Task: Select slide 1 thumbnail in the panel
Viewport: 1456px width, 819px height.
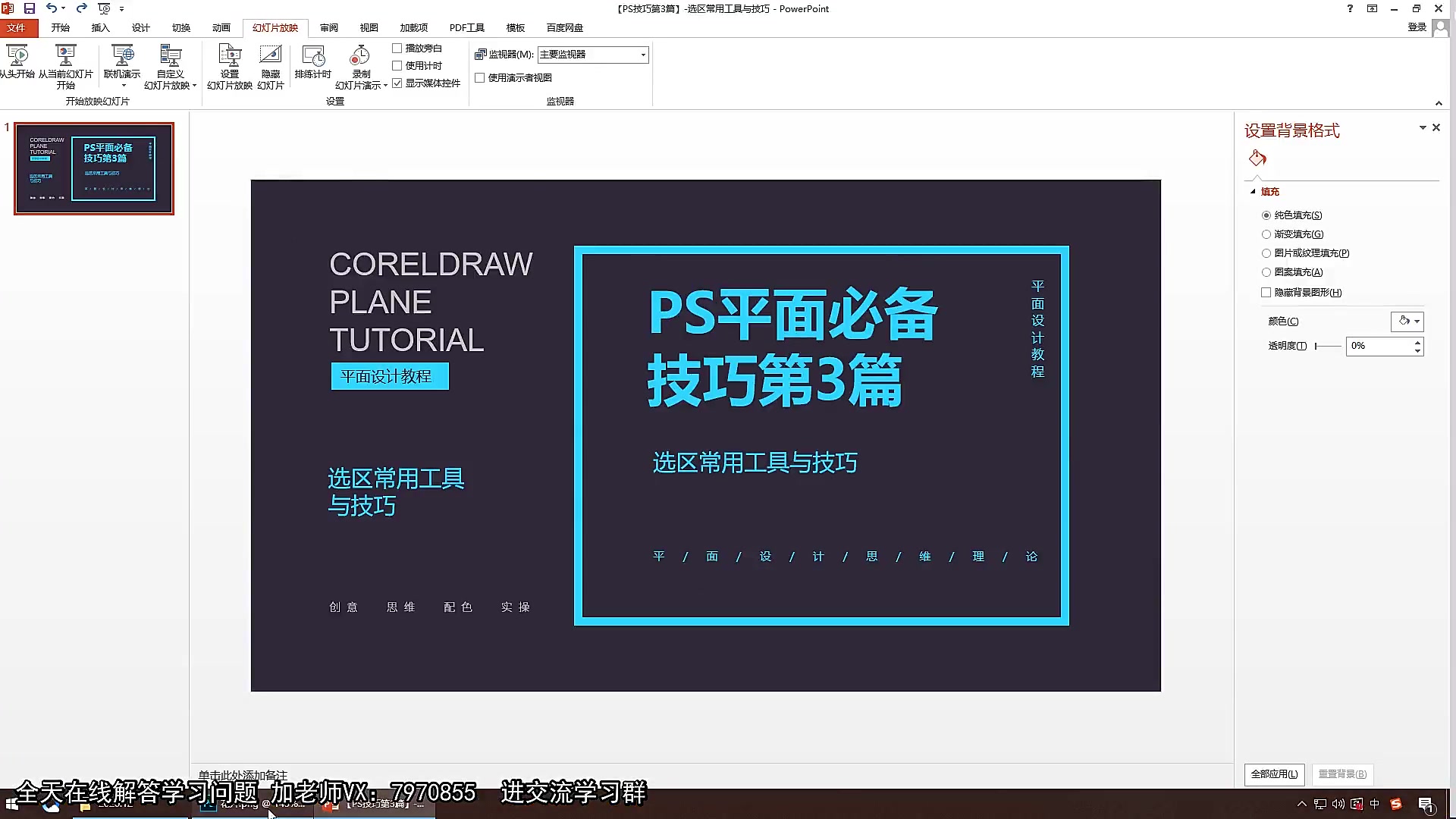Action: 94,168
